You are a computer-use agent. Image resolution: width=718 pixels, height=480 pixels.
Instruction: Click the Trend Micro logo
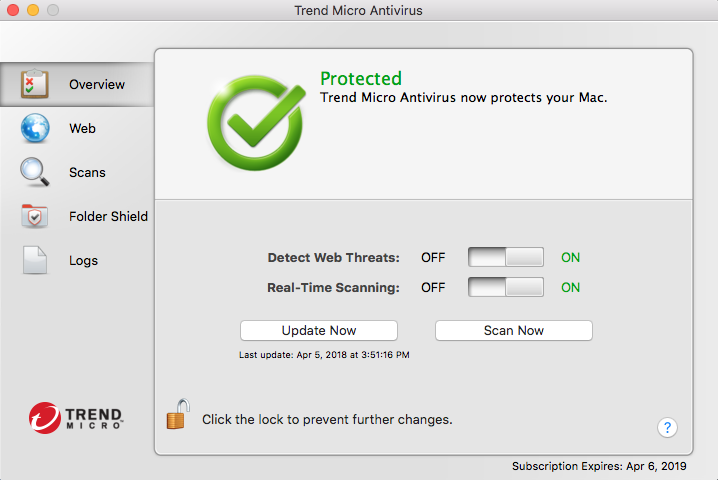point(76,416)
